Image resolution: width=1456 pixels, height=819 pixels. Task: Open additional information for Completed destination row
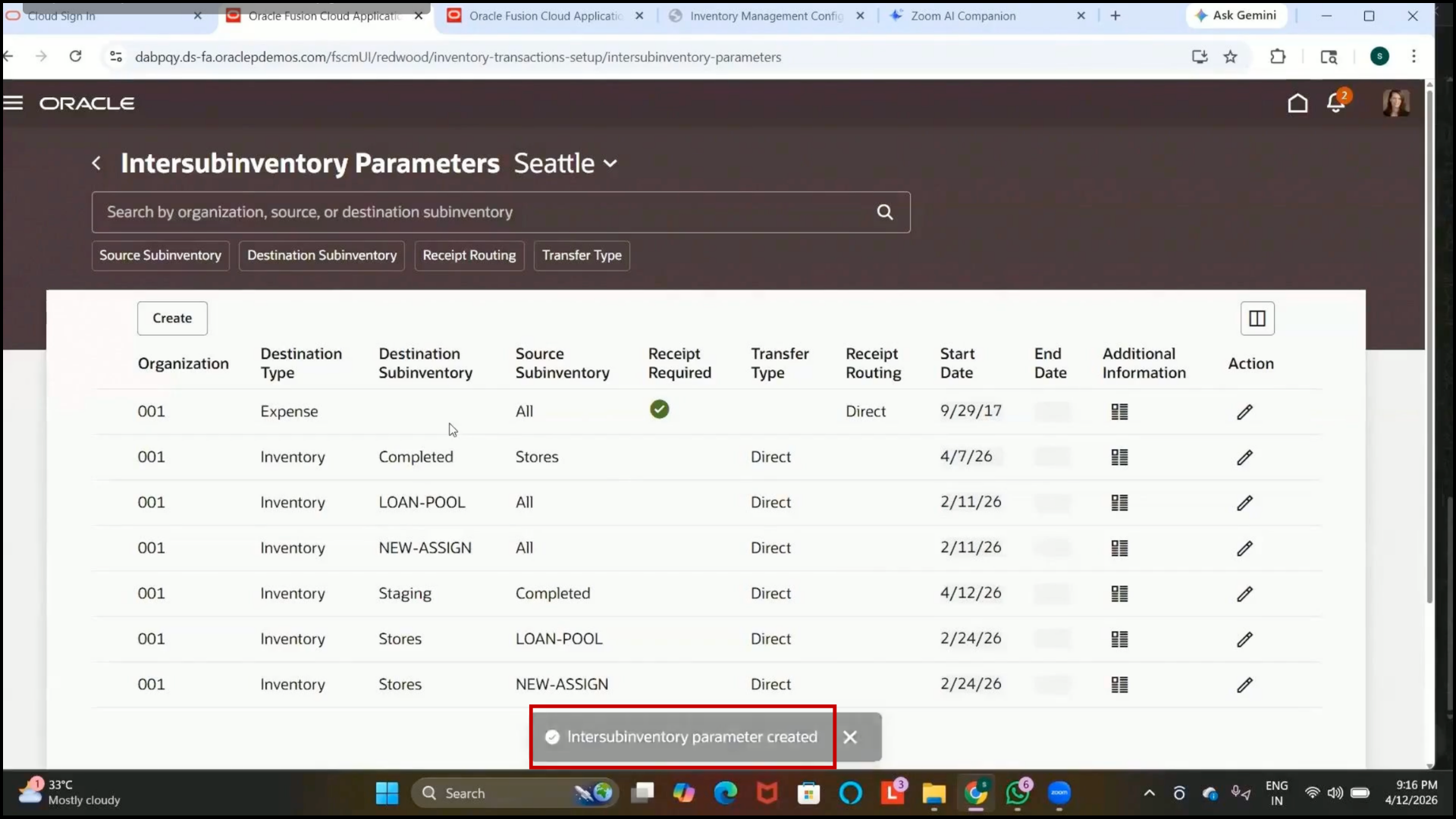pos(1119,457)
